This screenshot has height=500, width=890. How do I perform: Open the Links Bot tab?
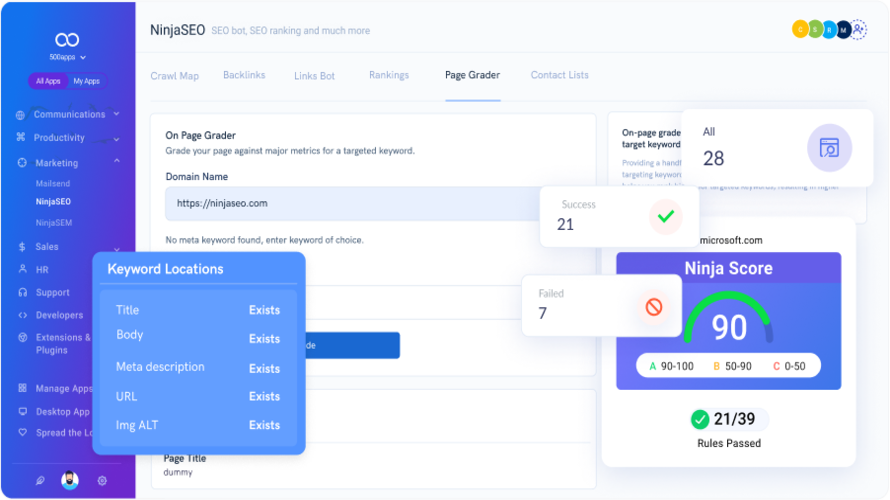314,76
